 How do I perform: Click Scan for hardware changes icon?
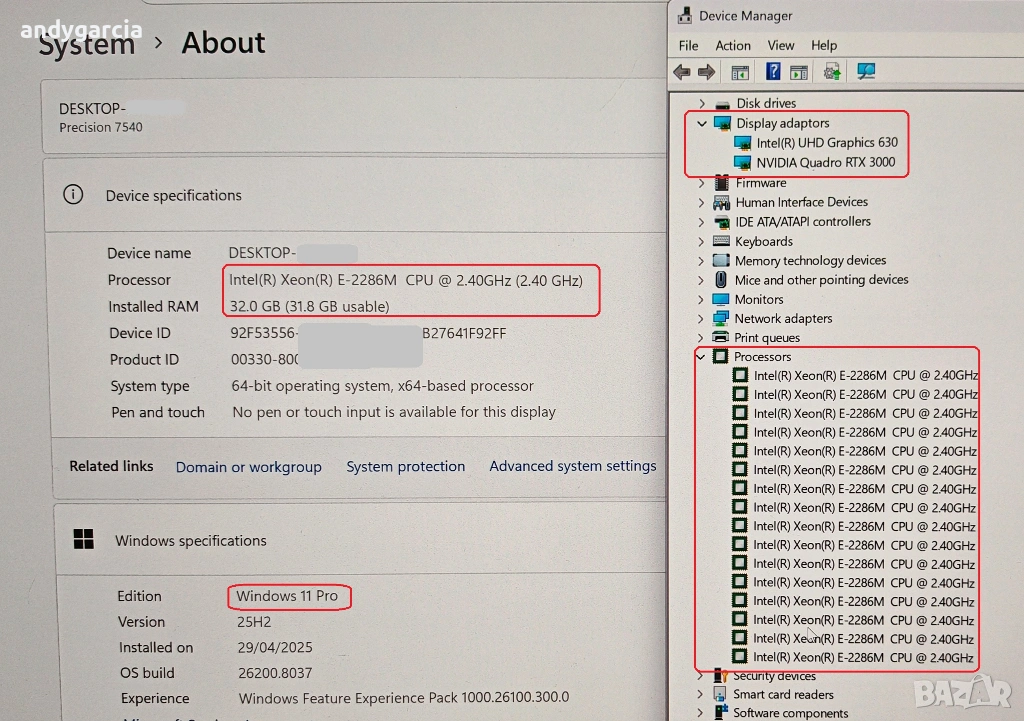point(866,72)
